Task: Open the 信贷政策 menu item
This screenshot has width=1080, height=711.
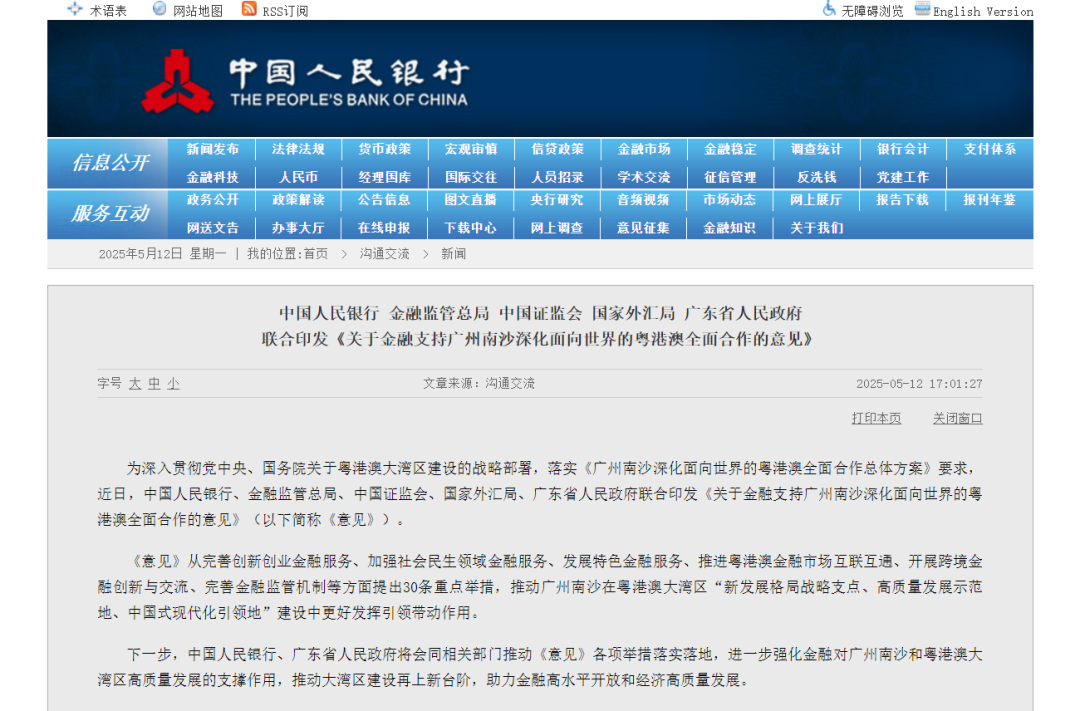Action: coord(557,150)
